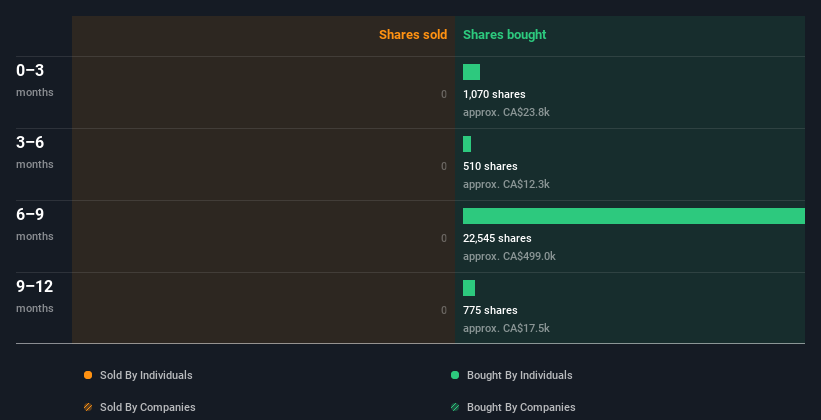Click the green bar for 0–3 months
The height and width of the screenshot is (420, 821).
tap(471, 72)
